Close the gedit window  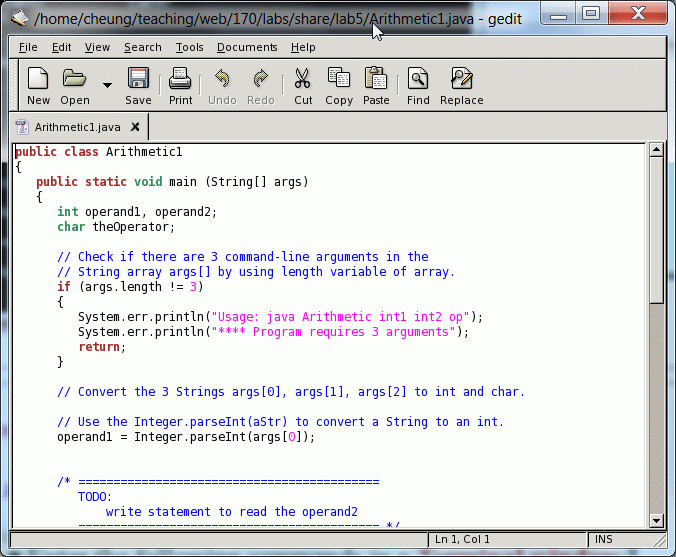(638, 13)
